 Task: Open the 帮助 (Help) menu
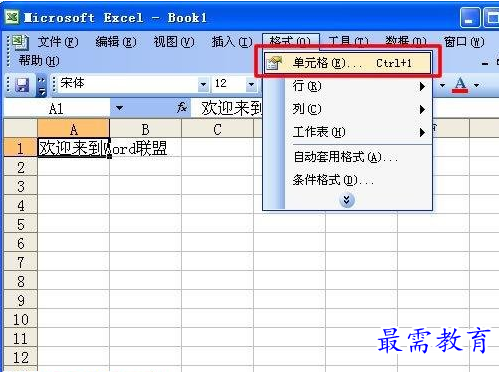[x=39, y=61]
